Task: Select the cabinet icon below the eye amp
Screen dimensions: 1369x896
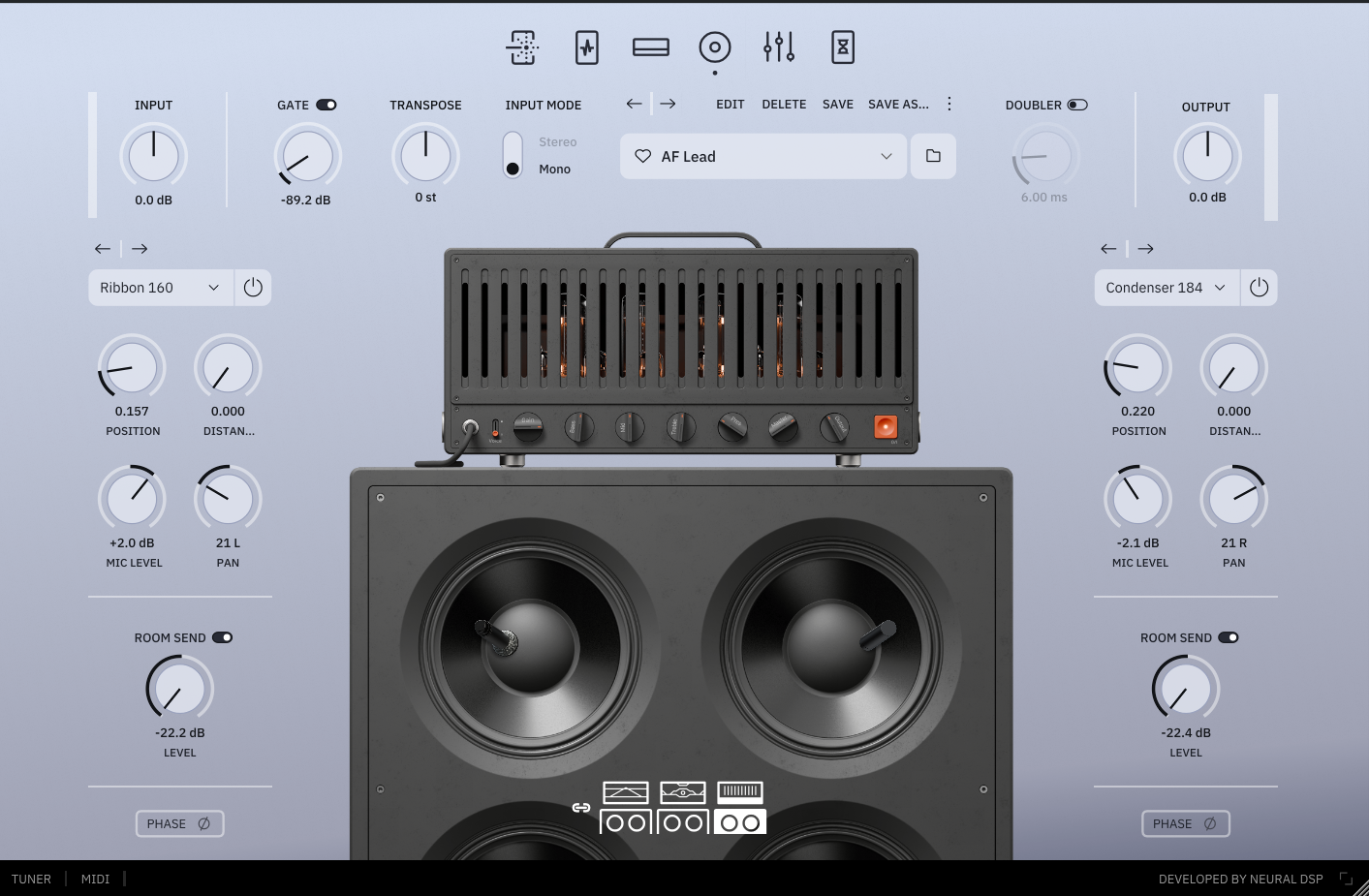Action: tap(683, 822)
